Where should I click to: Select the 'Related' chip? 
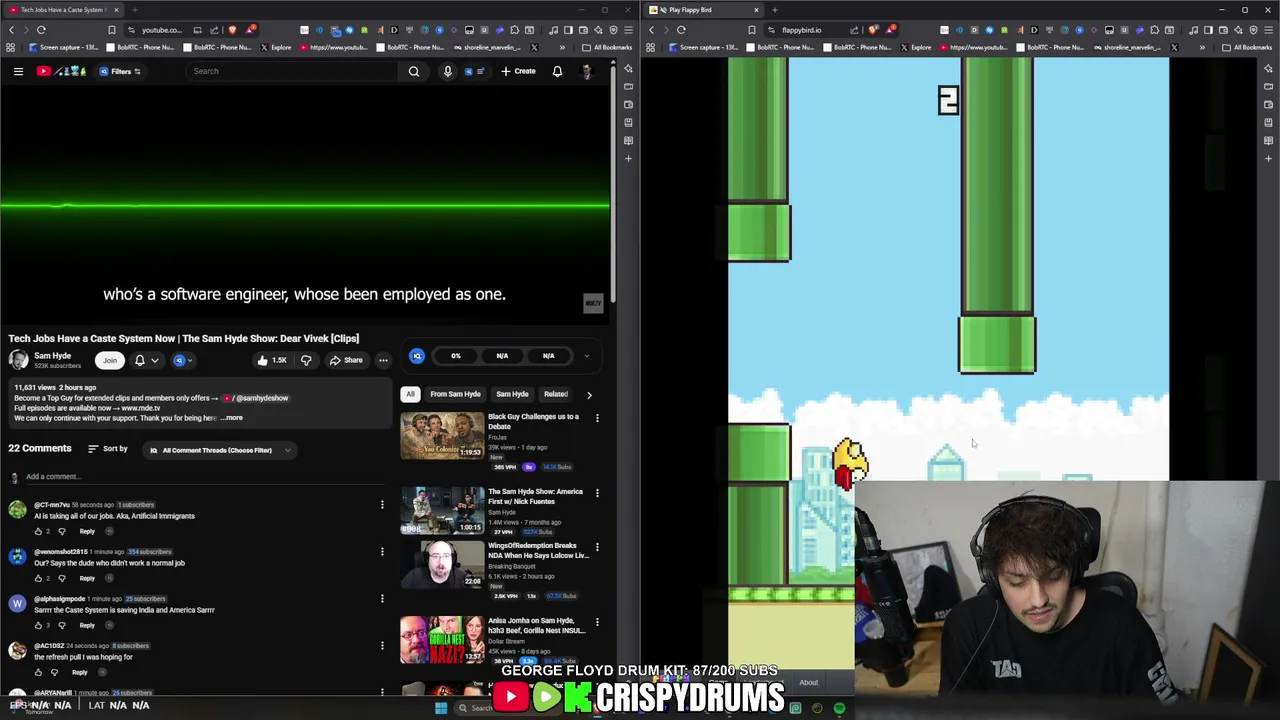555,394
